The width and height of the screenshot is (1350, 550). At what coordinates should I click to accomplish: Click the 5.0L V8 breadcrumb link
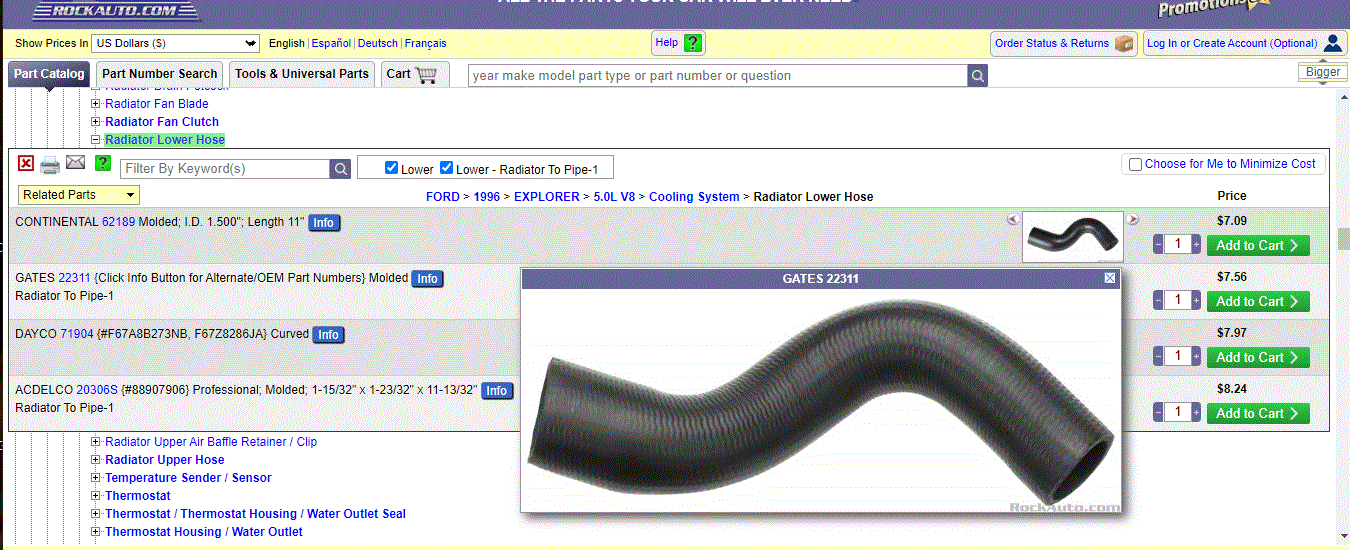click(x=614, y=197)
